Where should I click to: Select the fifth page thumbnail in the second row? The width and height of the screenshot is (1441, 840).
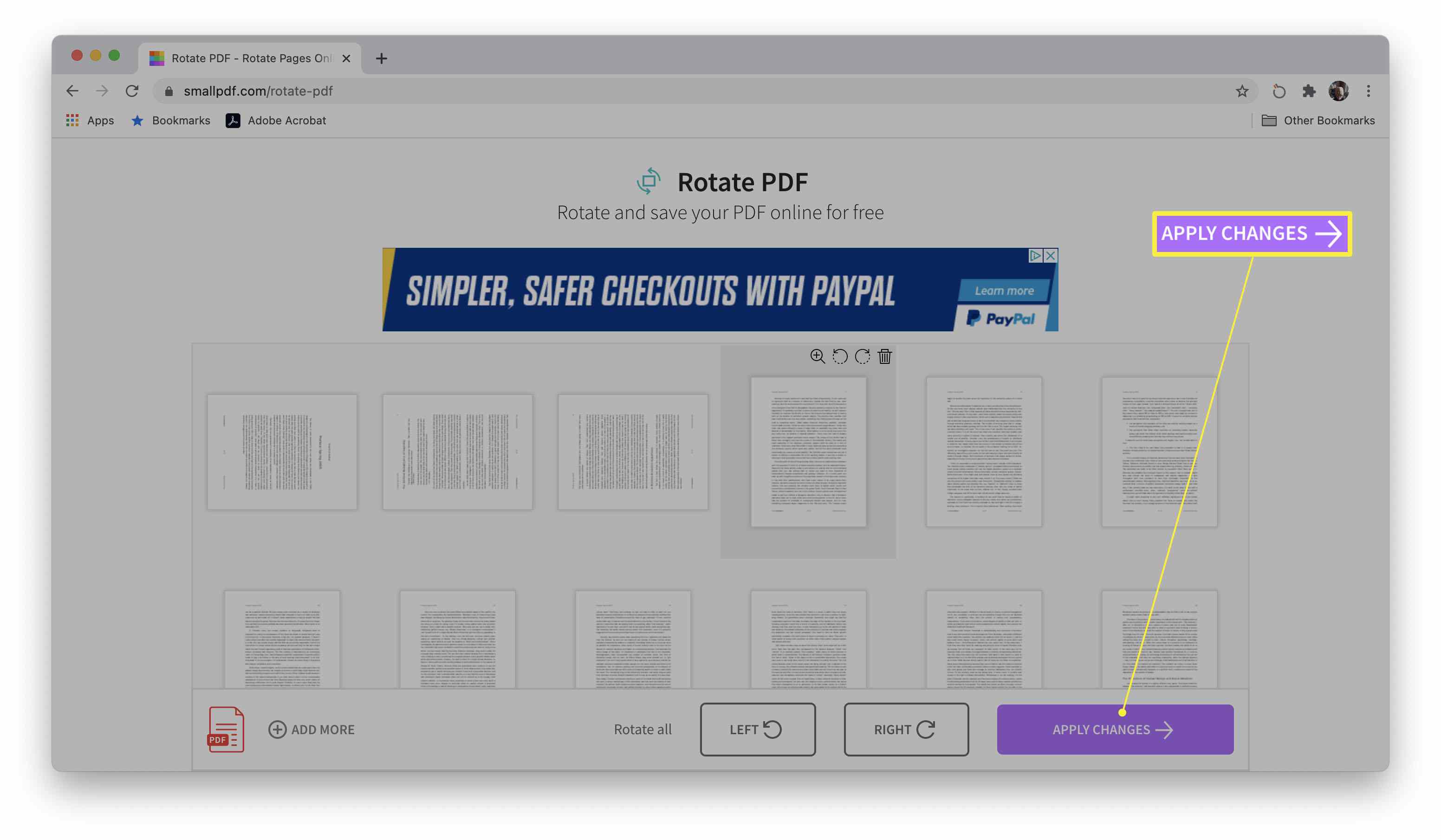(x=984, y=640)
